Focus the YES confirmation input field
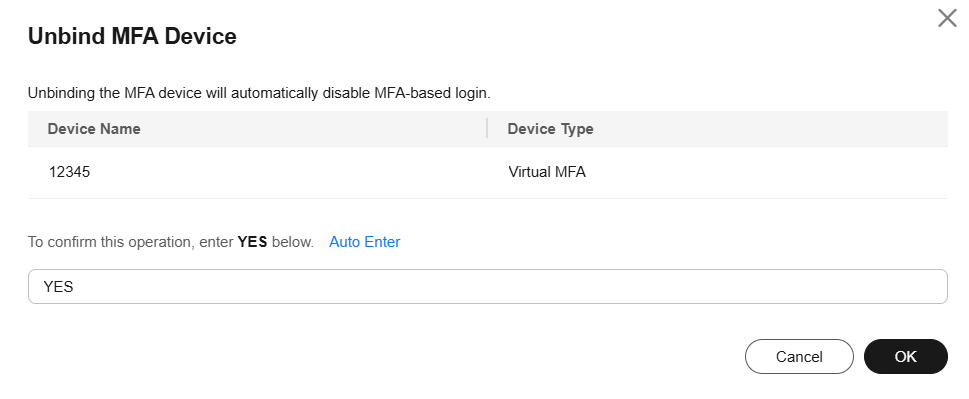969x399 pixels. click(x=488, y=287)
